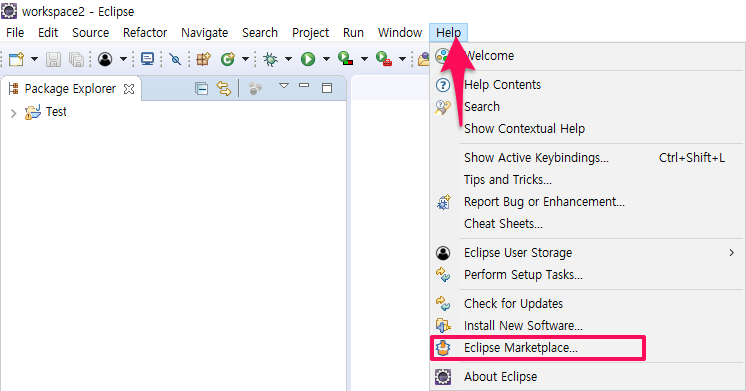Click the monitor terminal toolbar icon
The width and height of the screenshot is (746, 391).
click(x=147, y=59)
